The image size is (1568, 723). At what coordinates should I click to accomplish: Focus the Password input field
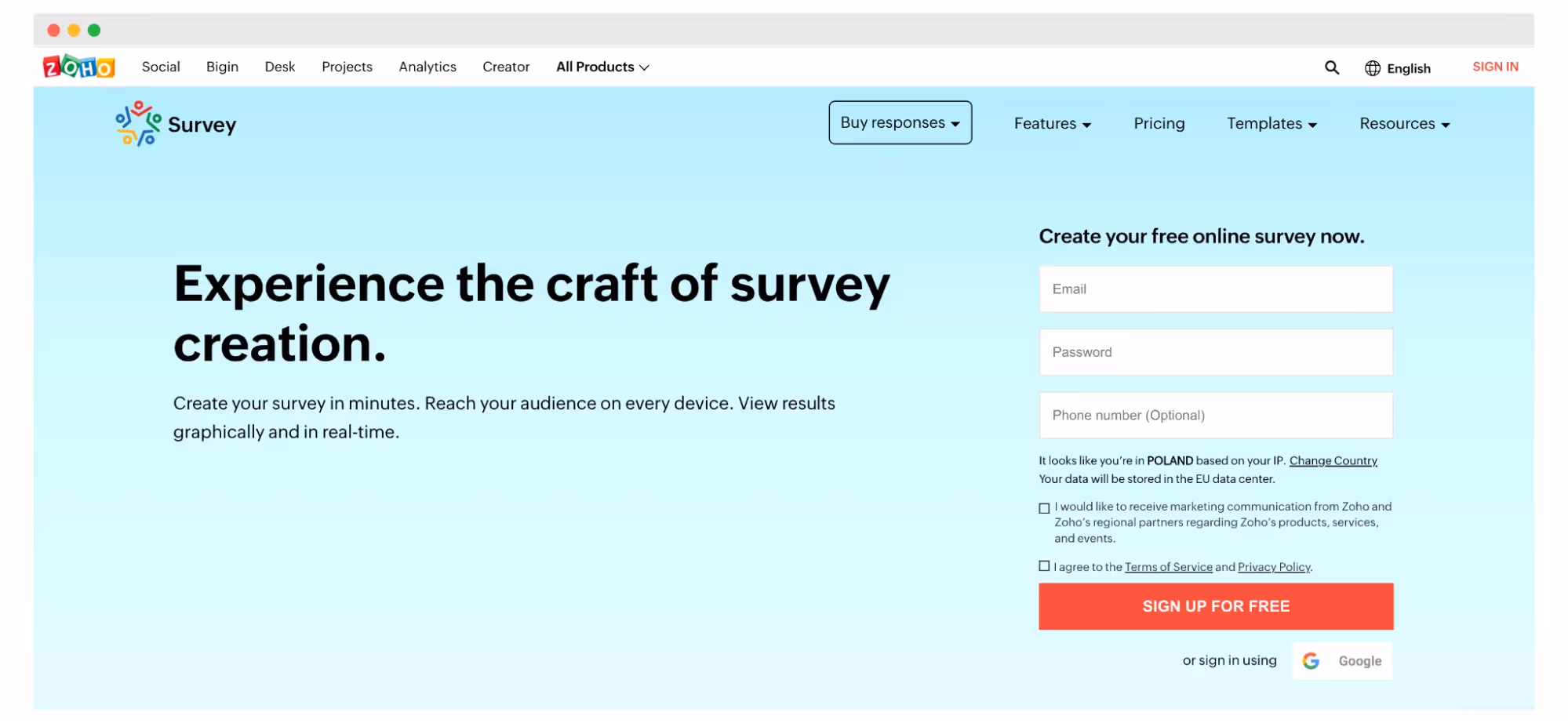point(1216,352)
